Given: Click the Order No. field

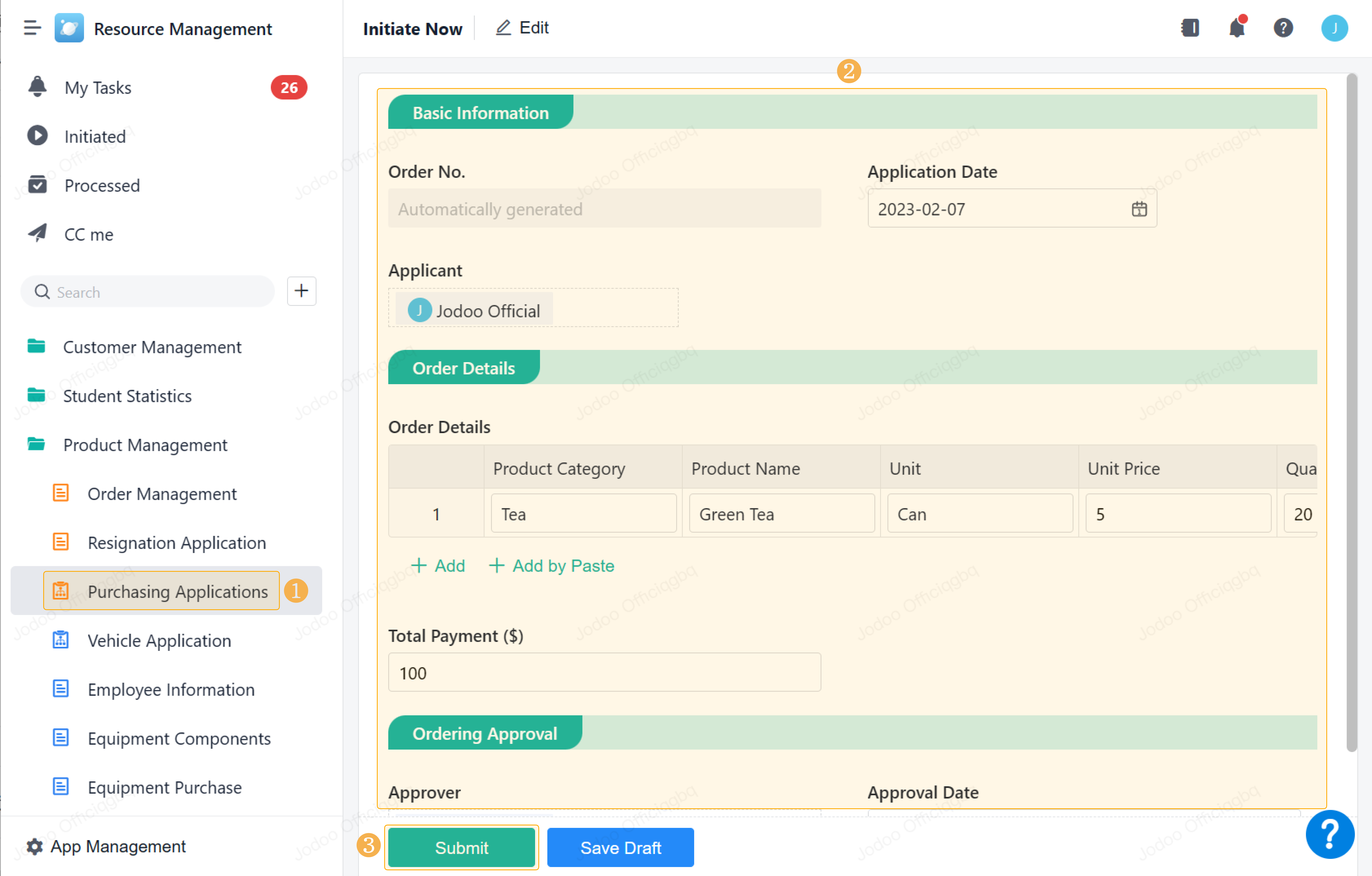Looking at the screenshot, I should [604, 208].
